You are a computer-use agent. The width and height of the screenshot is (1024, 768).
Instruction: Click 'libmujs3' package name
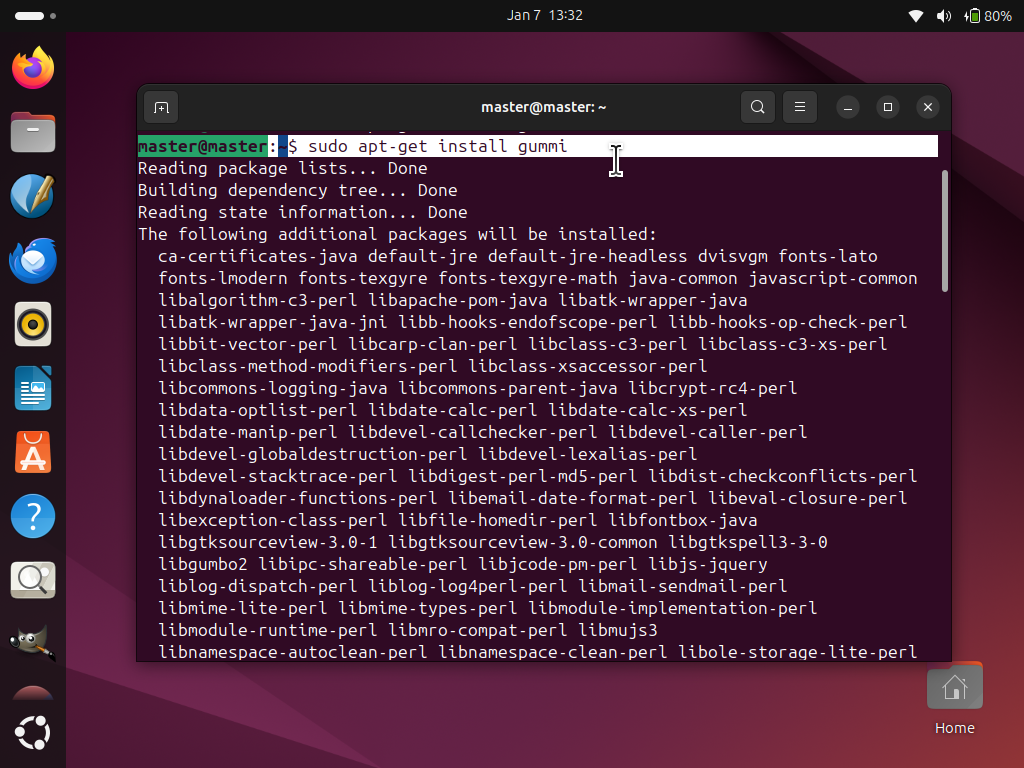tap(618, 630)
